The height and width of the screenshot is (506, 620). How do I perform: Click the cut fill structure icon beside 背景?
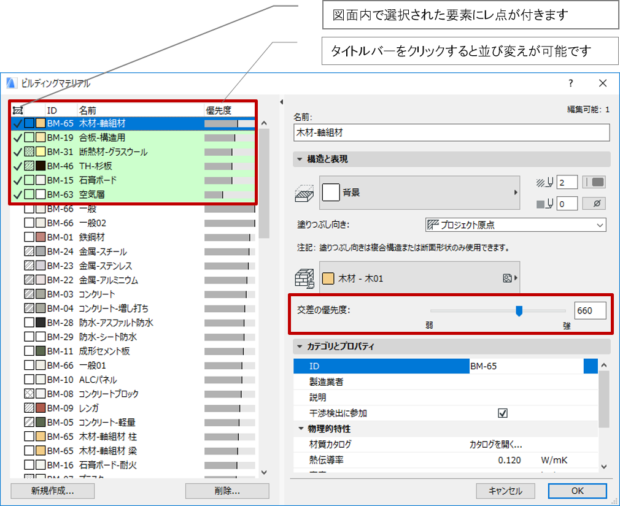(x=304, y=193)
